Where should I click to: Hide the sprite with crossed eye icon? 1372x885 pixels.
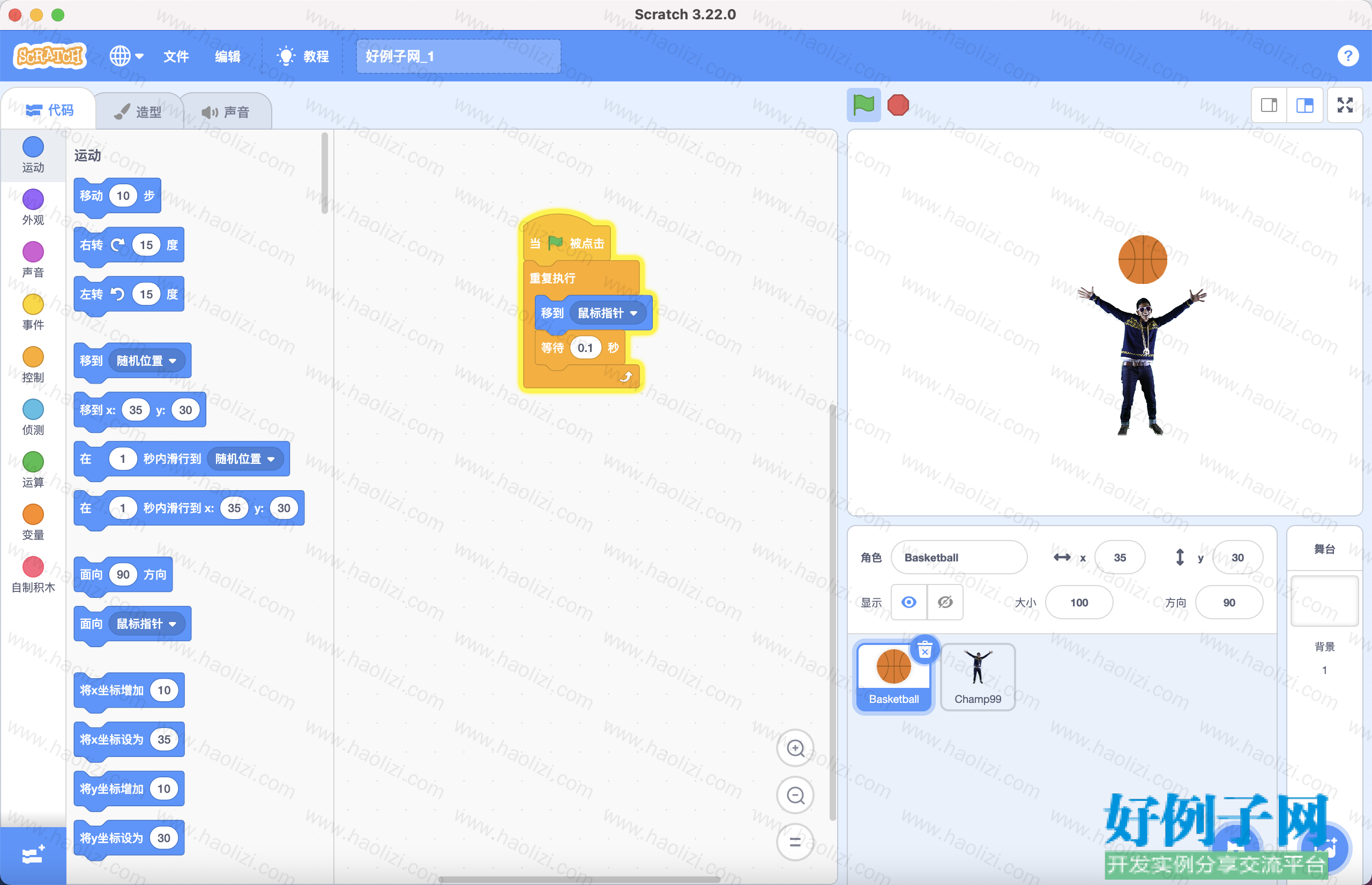[x=945, y=602]
